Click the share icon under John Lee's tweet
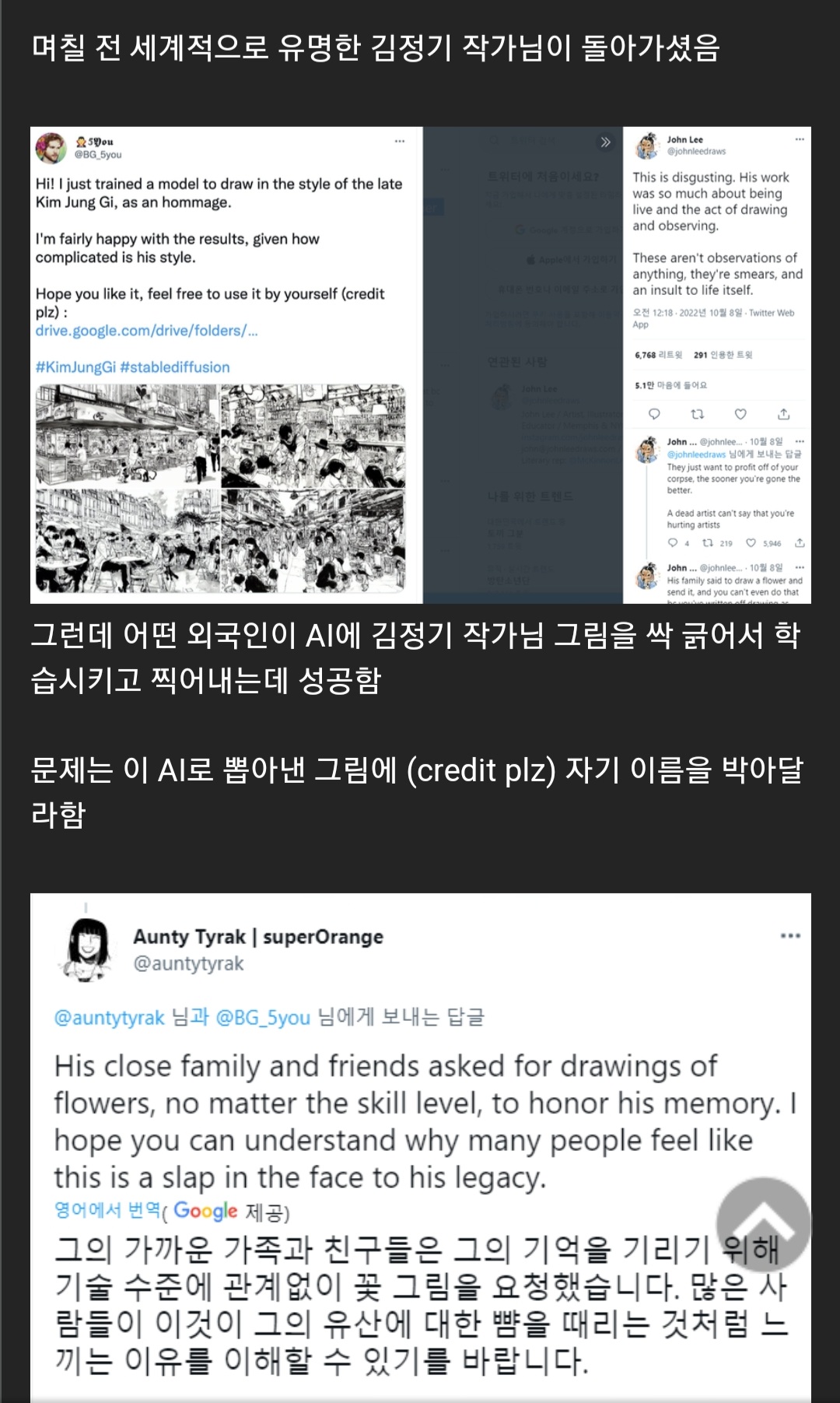This screenshot has width=840, height=1403. tap(784, 414)
